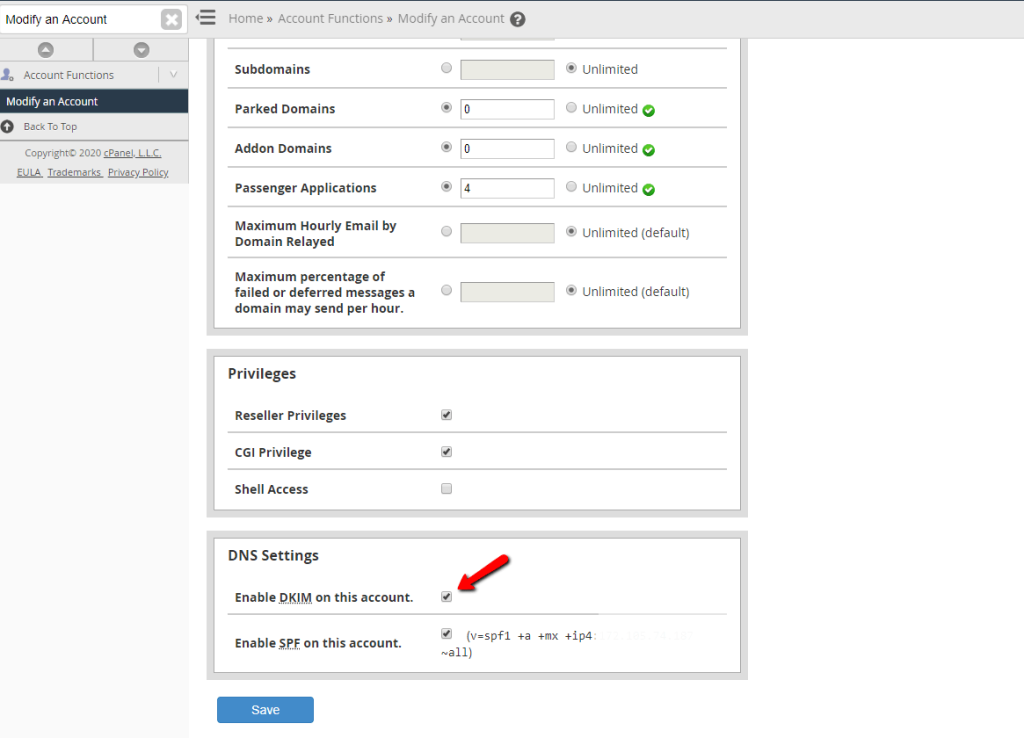This screenshot has height=738, width=1024.
Task: Select custom value radio for Maximum Hourly Email
Action: tap(446, 230)
